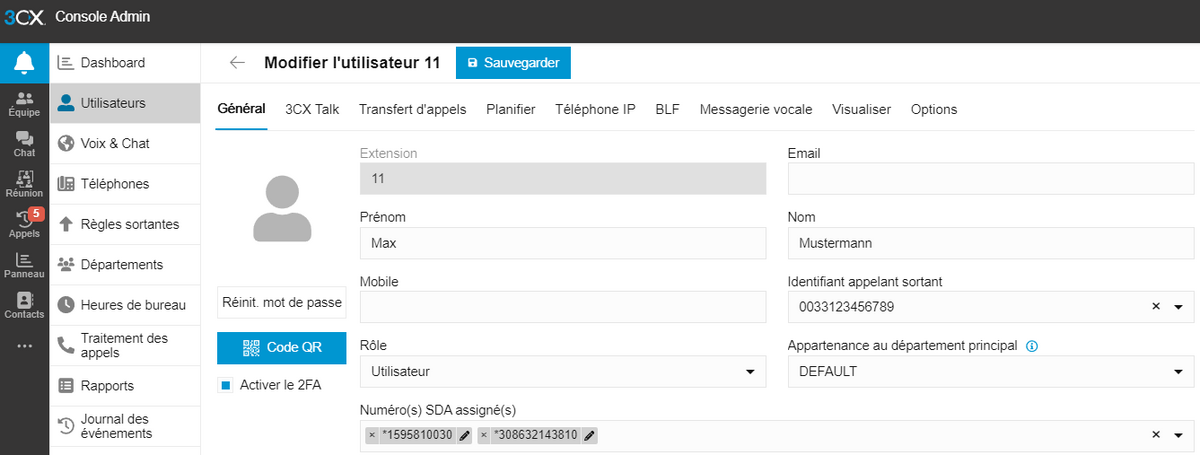Click info icon next to département principal

[1031, 346]
